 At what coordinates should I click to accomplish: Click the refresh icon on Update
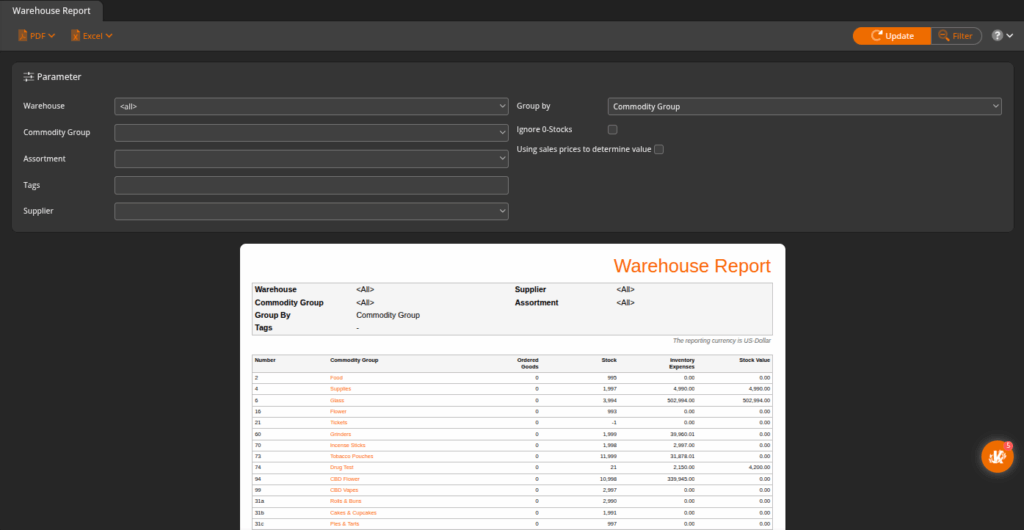coord(877,36)
